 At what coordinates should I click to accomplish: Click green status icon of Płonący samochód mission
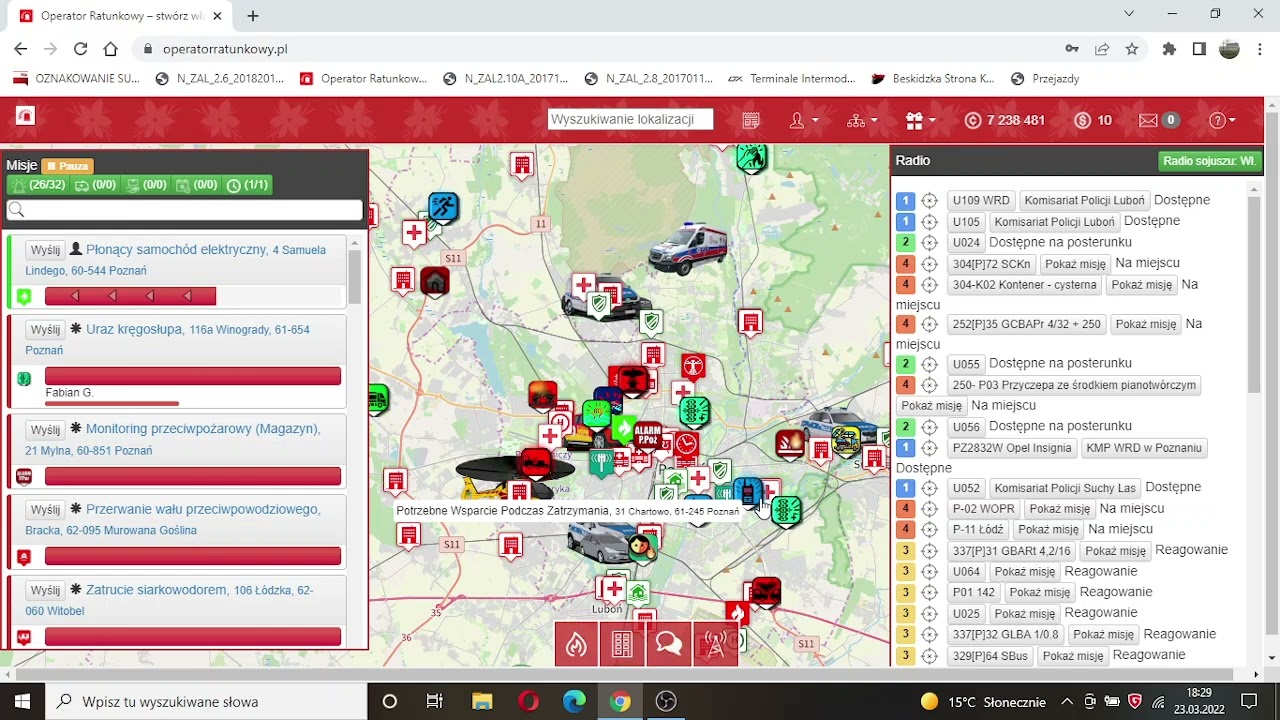[24, 297]
